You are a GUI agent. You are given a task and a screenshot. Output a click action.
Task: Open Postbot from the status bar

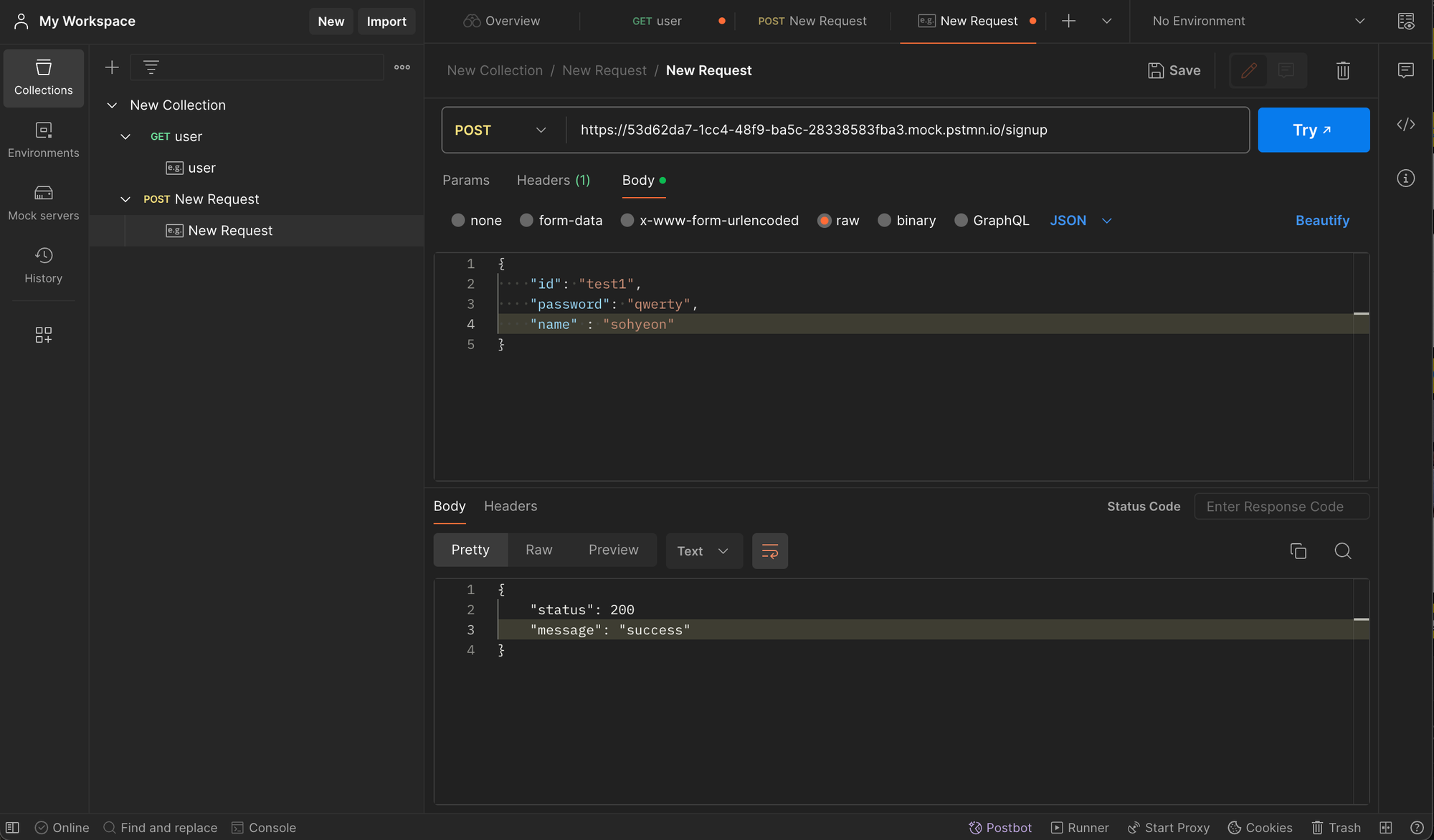pos(1000,828)
